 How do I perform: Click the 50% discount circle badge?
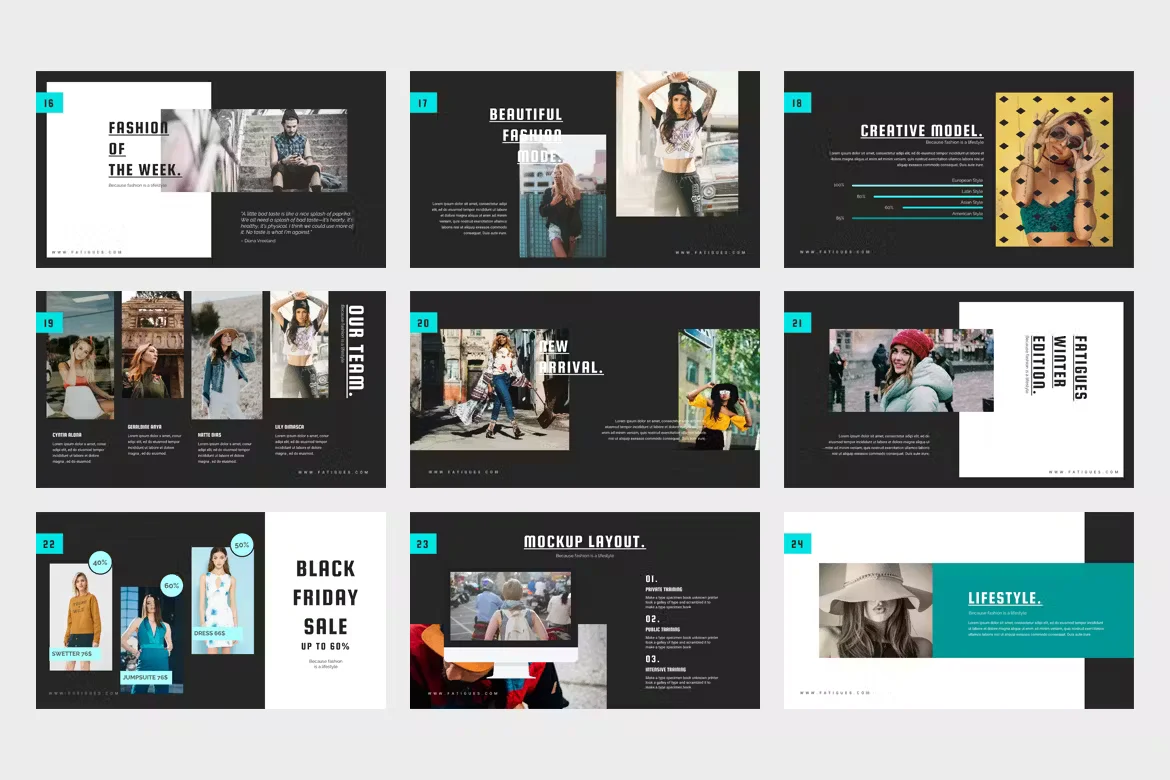click(241, 545)
